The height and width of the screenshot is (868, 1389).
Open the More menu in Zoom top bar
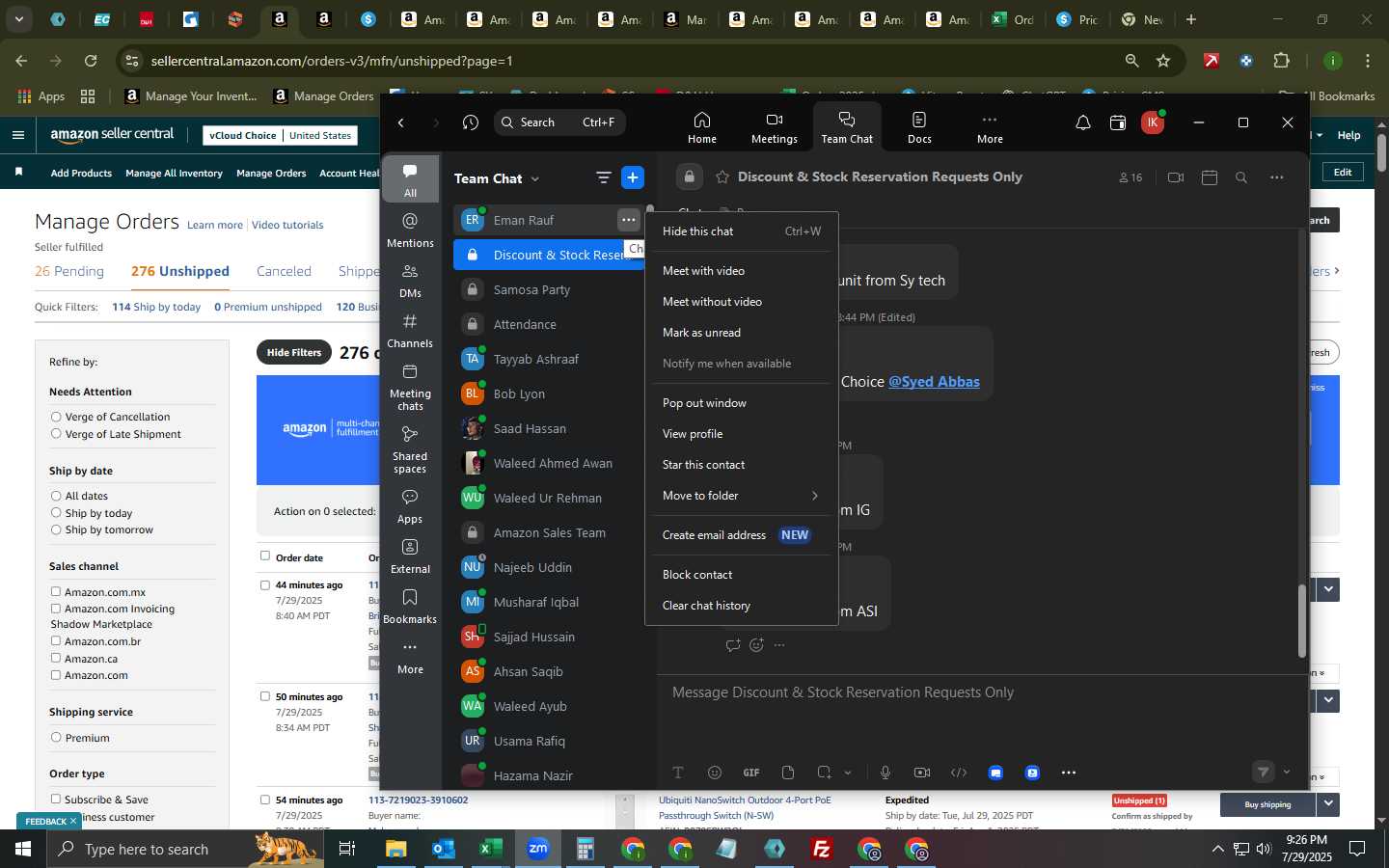tap(990, 127)
